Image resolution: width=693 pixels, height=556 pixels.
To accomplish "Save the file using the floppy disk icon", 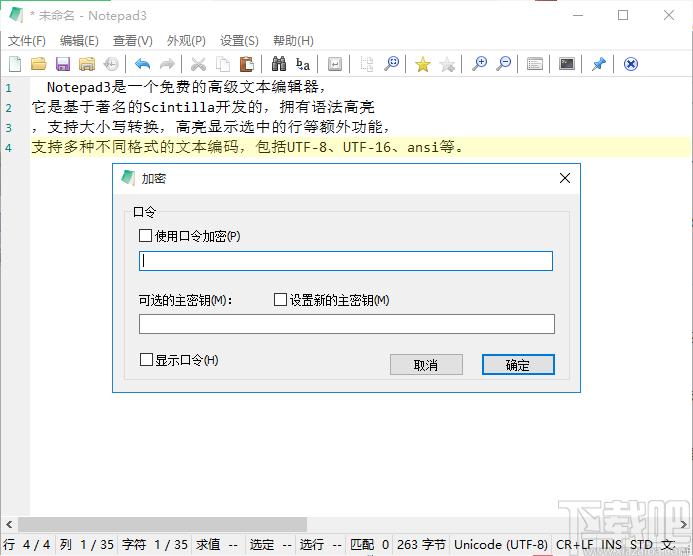I will pyautogui.click(x=63, y=64).
